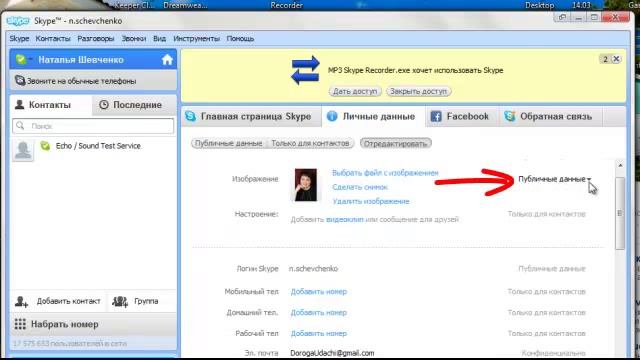Switch to the Контакты tab
Screen dimensions: 640x360
point(51,105)
